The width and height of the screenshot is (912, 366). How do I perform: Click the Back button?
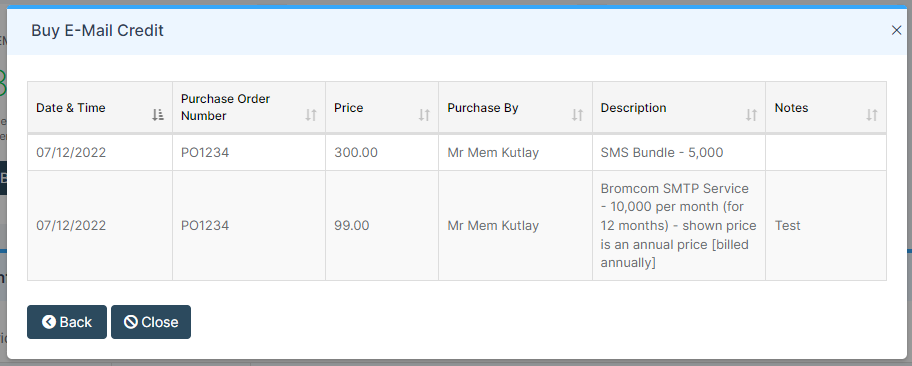67,322
